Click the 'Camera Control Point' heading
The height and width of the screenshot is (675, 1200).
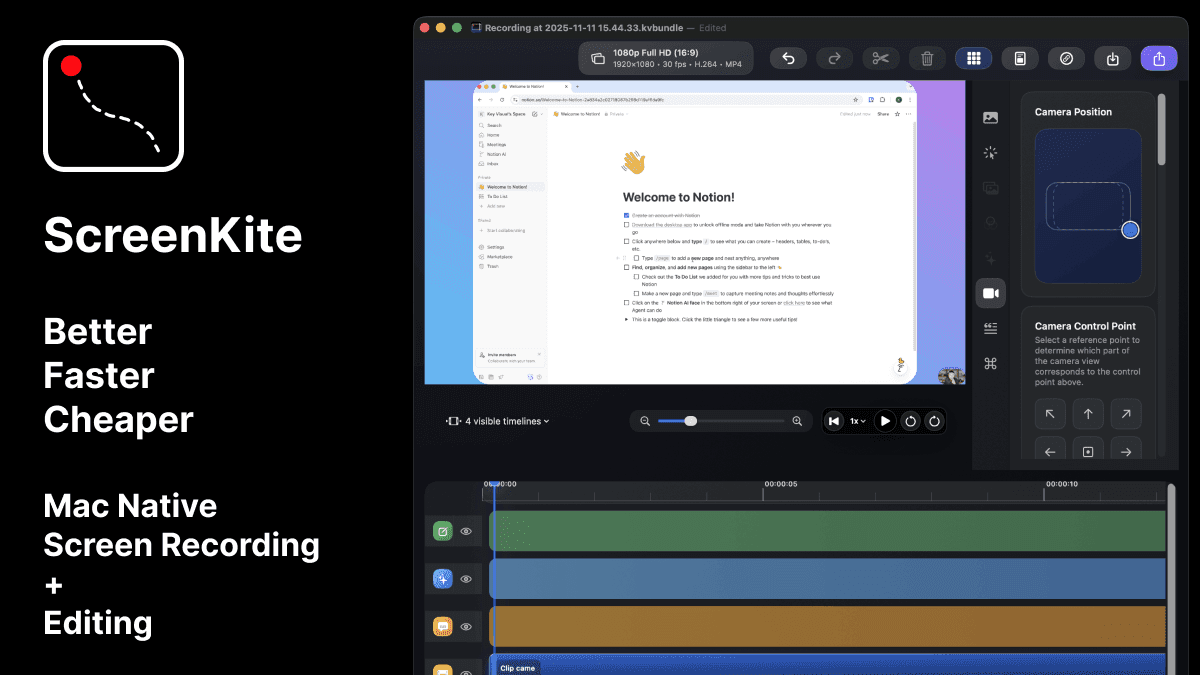[x=1085, y=326]
